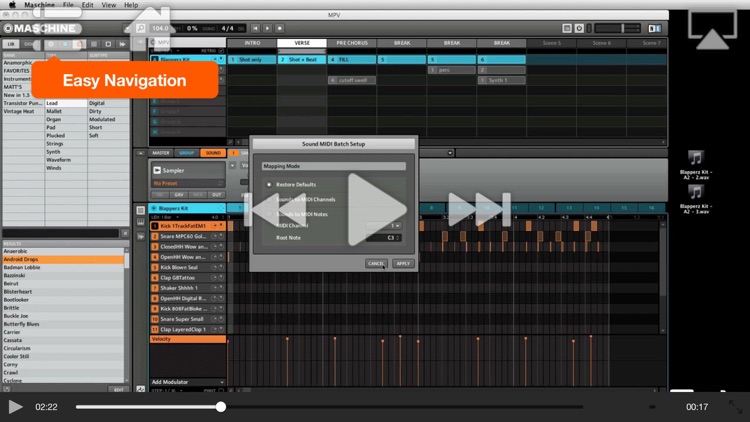The width and height of the screenshot is (750, 422).
Task: Select the VERSE scene
Action: [302, 43]
